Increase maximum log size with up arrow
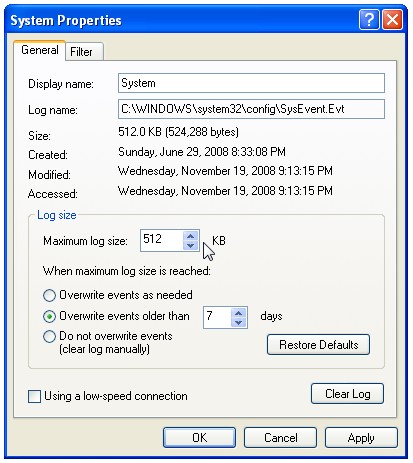Viewport: 413px width, 463px height. (x=191, y=236)
